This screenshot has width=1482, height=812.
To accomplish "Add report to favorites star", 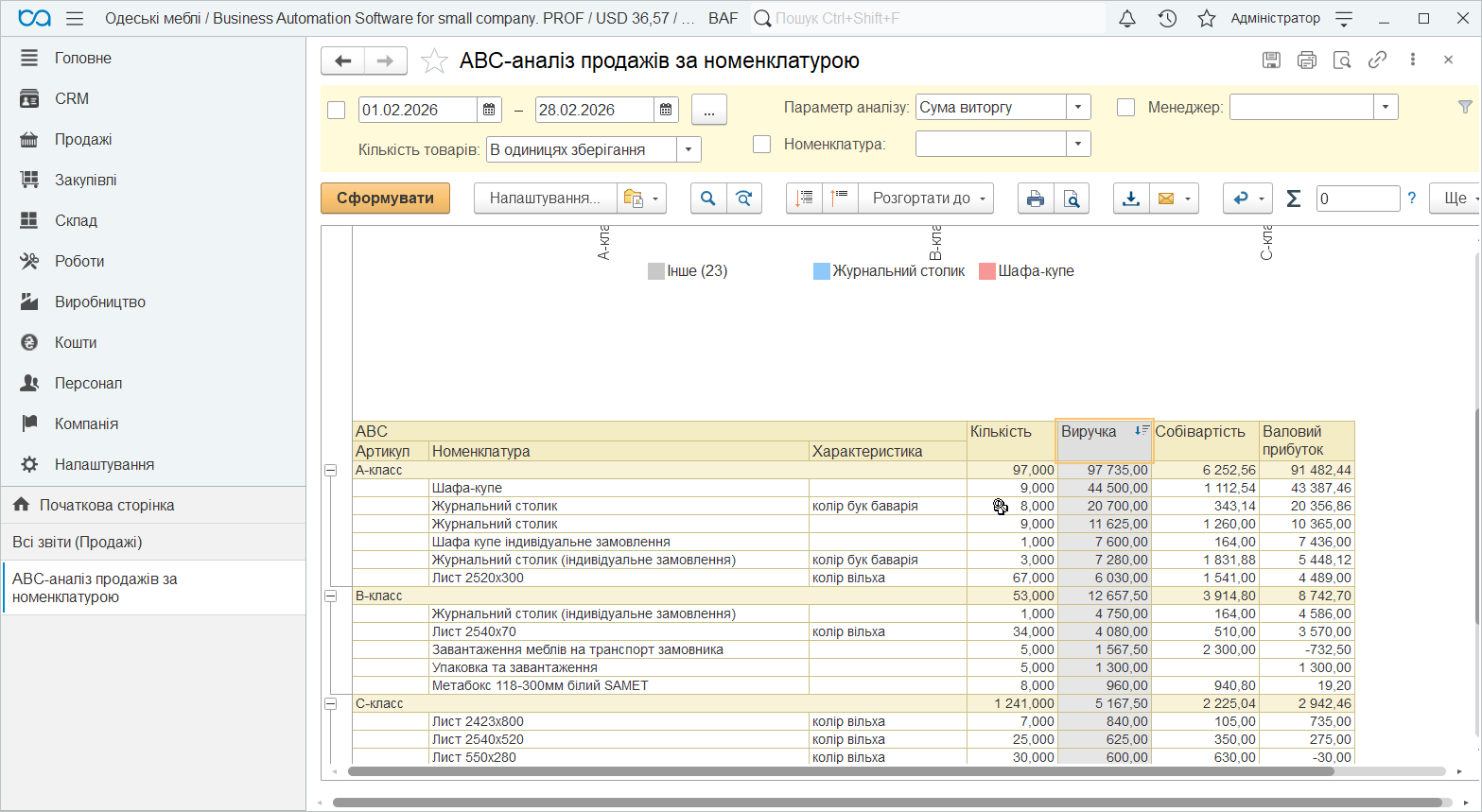I will (434, 61).
